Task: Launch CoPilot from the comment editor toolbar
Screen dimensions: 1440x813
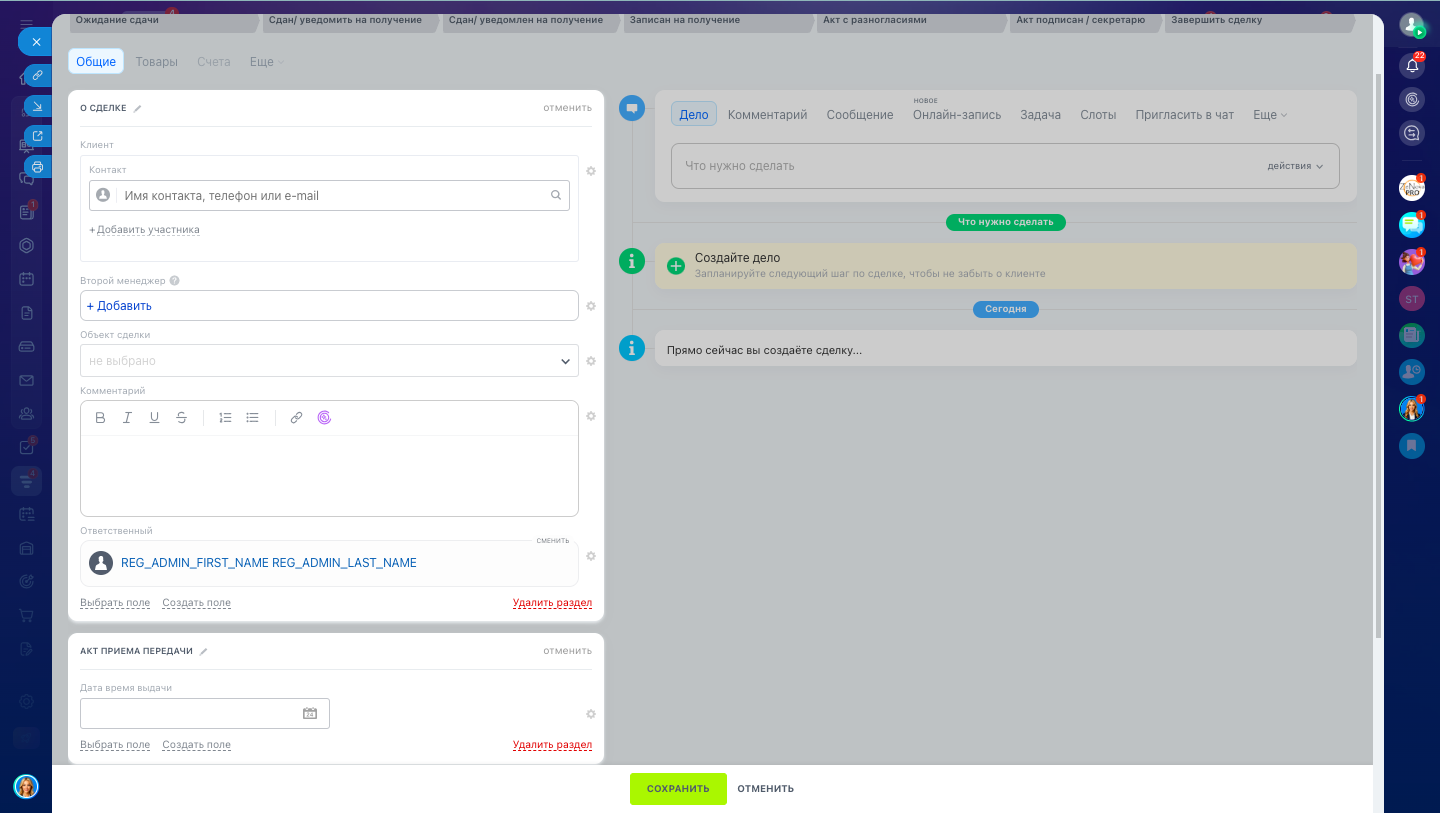Action: [x=324, y=418]
